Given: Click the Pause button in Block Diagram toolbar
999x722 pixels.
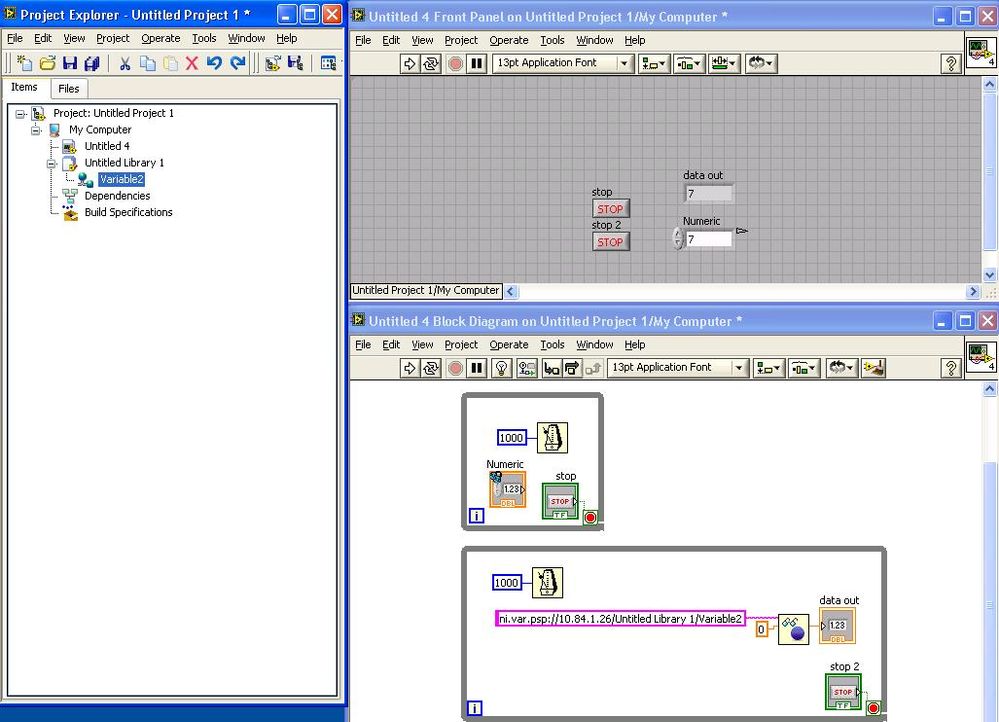Looking at the screenshot, I should click(x=477, y=368).
